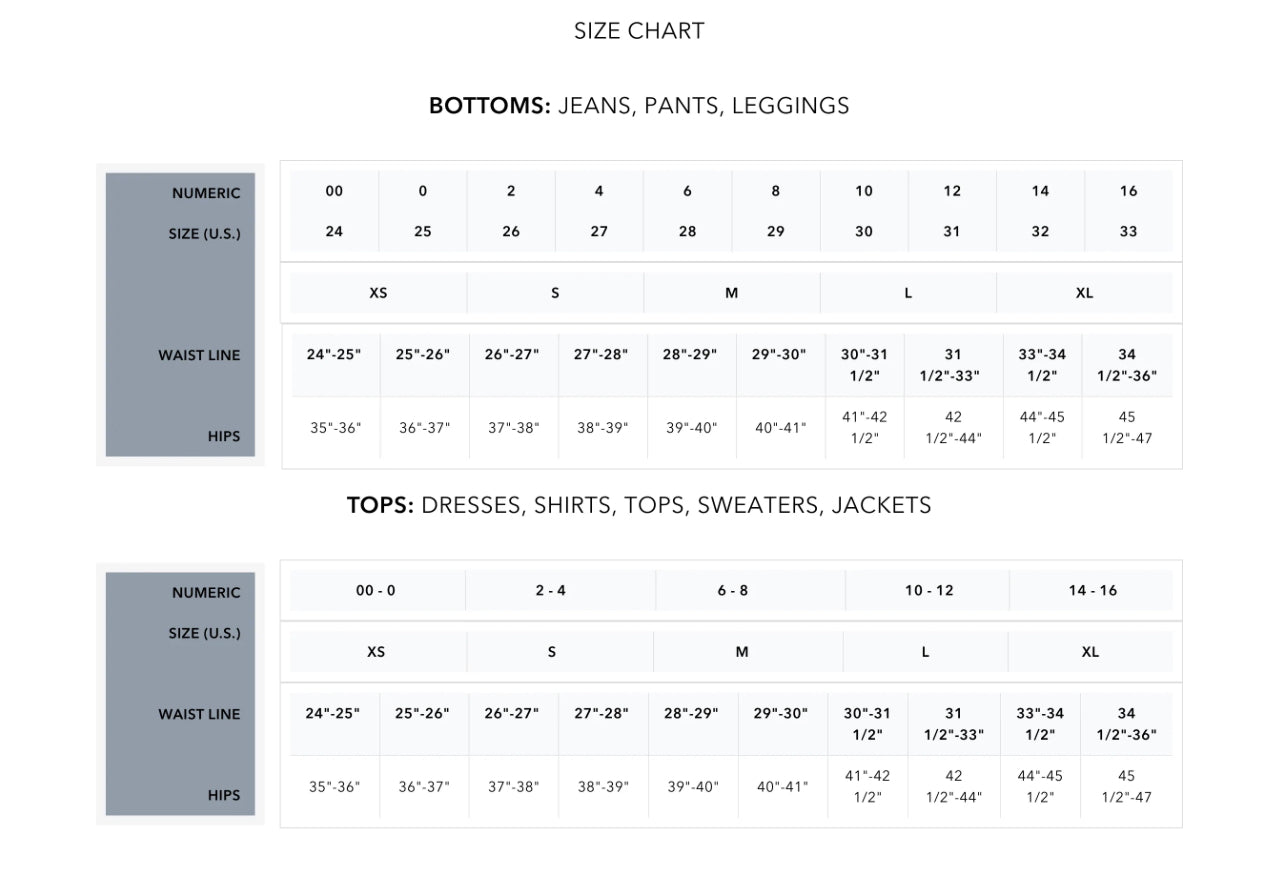Select the XL cell in bottoms table
Screen dimensions: 1284x892
click(x=1084, y=293)
